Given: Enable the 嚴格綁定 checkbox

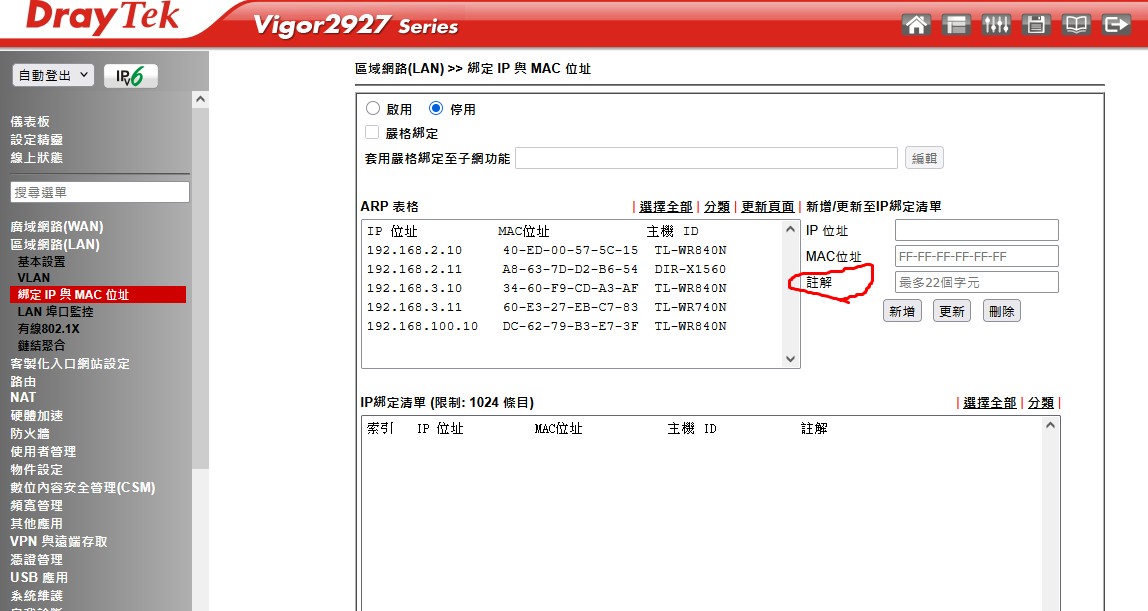Looking at the screenshot, I should point(372,133).
